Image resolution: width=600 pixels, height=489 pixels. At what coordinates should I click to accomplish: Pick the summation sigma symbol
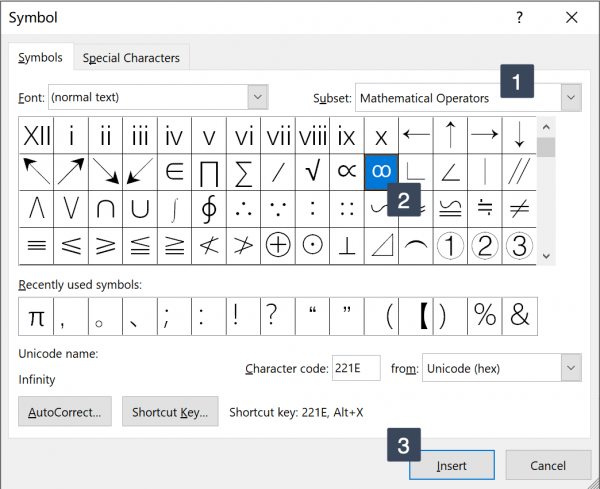[x=243, y=172]
